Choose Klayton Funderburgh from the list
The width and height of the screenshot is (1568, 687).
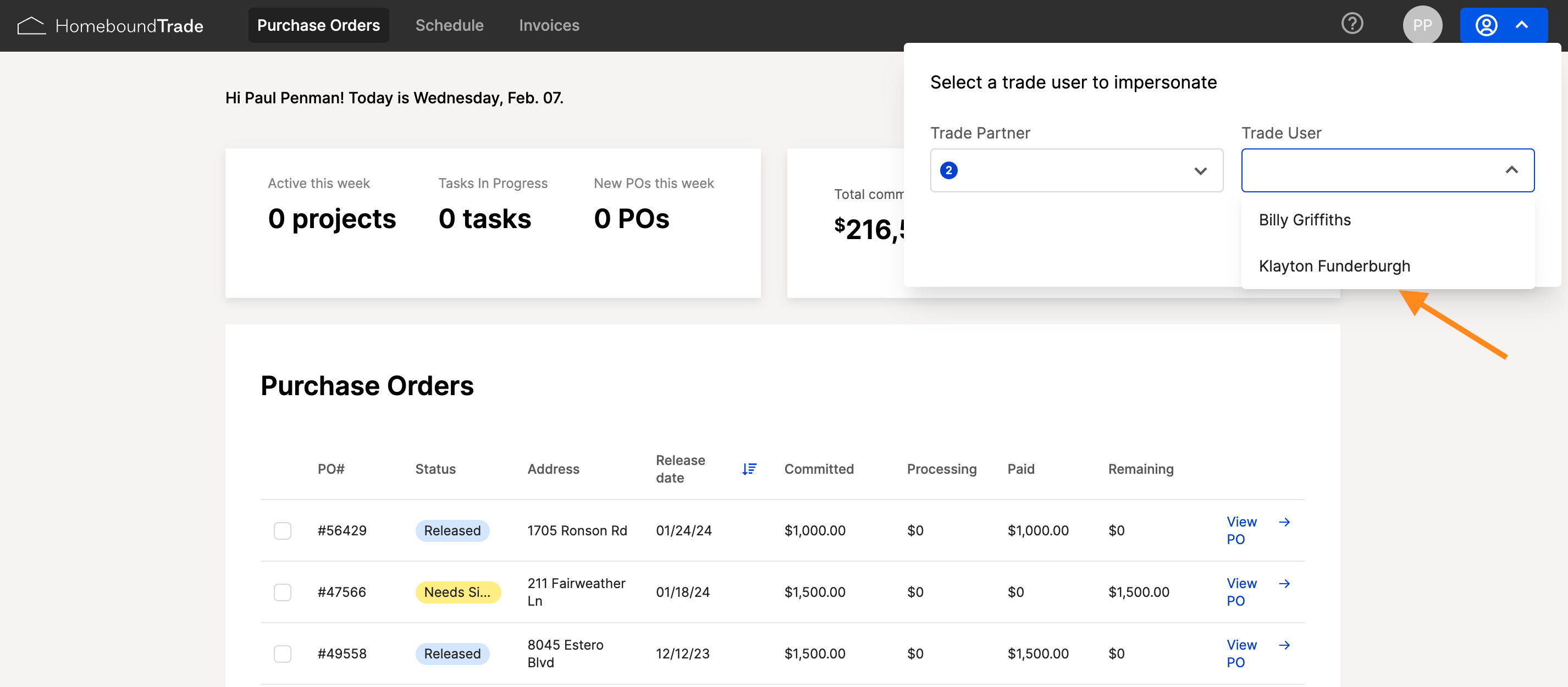click(1387, 266)
